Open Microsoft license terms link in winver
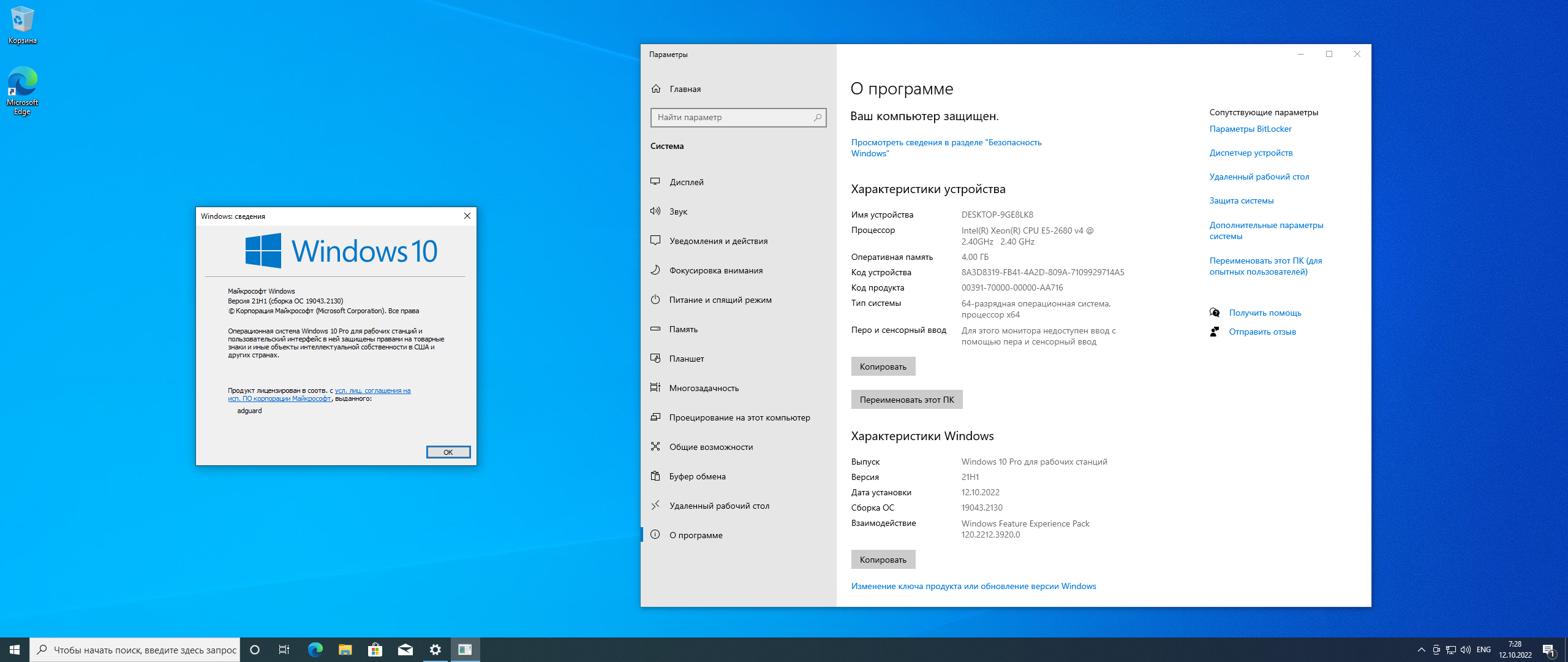 [x=319, y=395]
